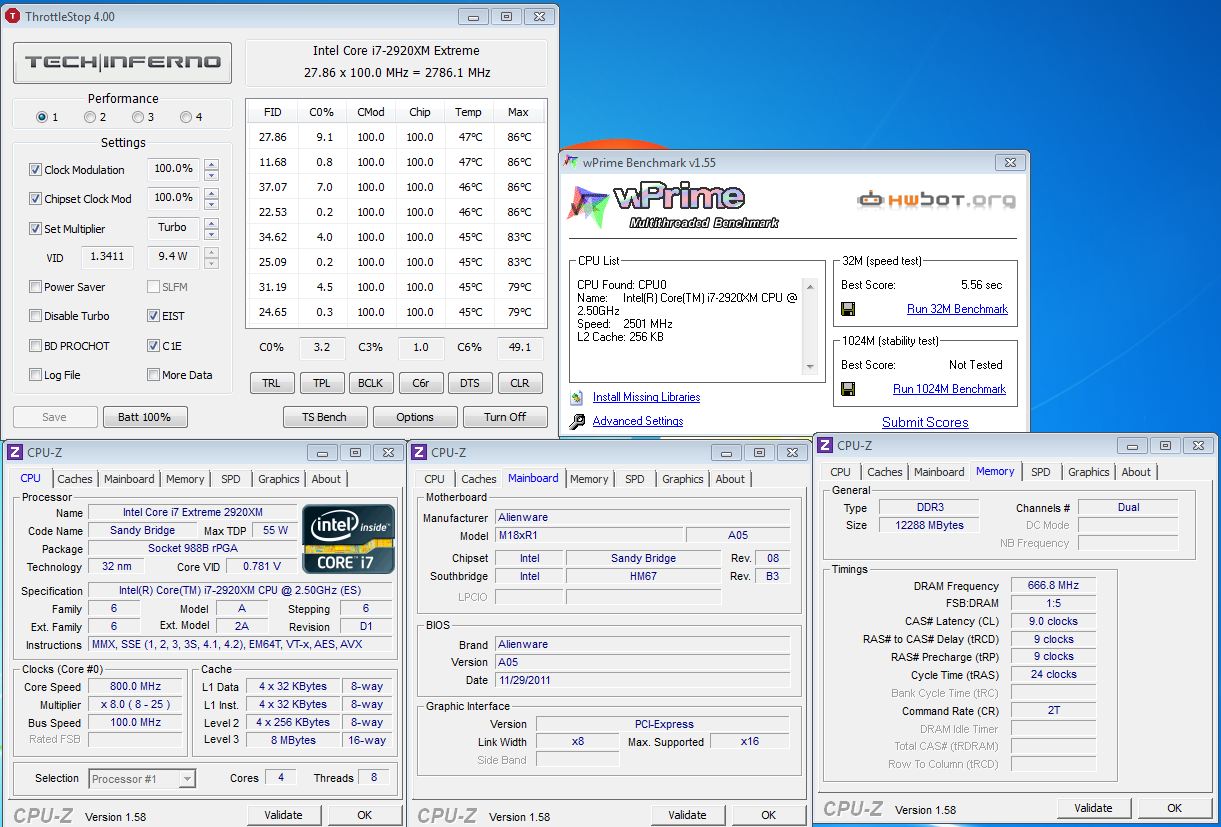1221x827 pixels.
Task: Click the TRL button in ThrottleStop
Action: pos(271,383)
